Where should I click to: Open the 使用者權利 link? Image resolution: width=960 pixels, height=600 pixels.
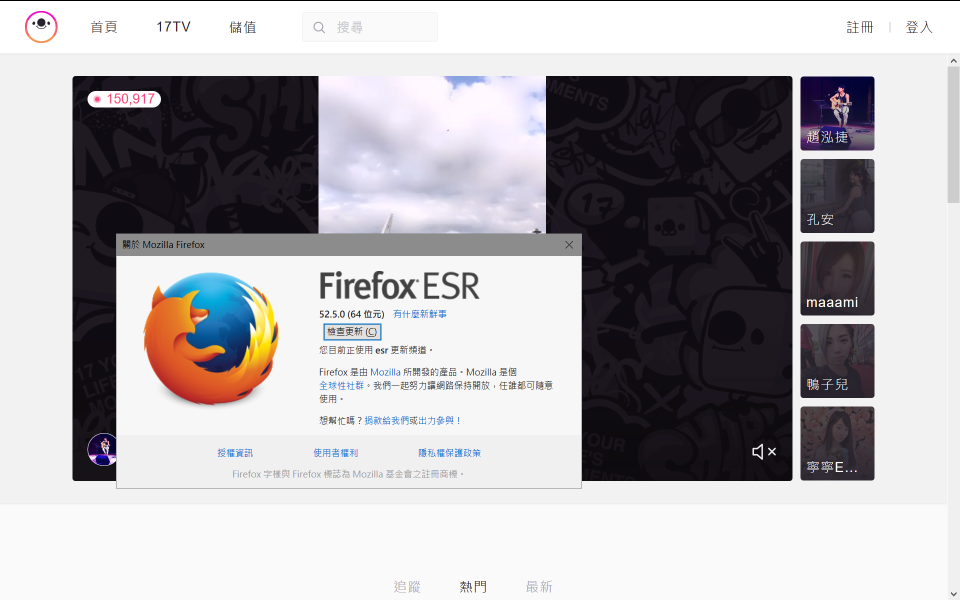click(336, 453)
